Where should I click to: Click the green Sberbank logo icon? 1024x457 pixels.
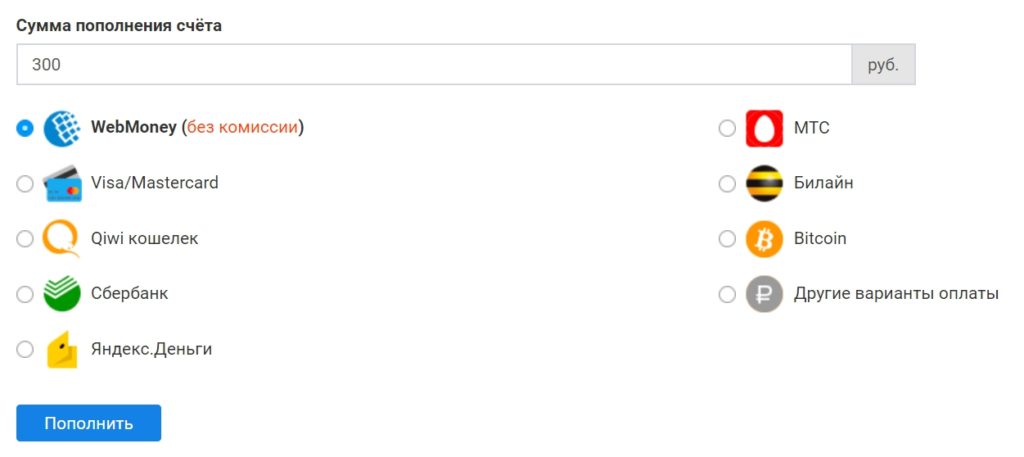[x=62, y=294]
